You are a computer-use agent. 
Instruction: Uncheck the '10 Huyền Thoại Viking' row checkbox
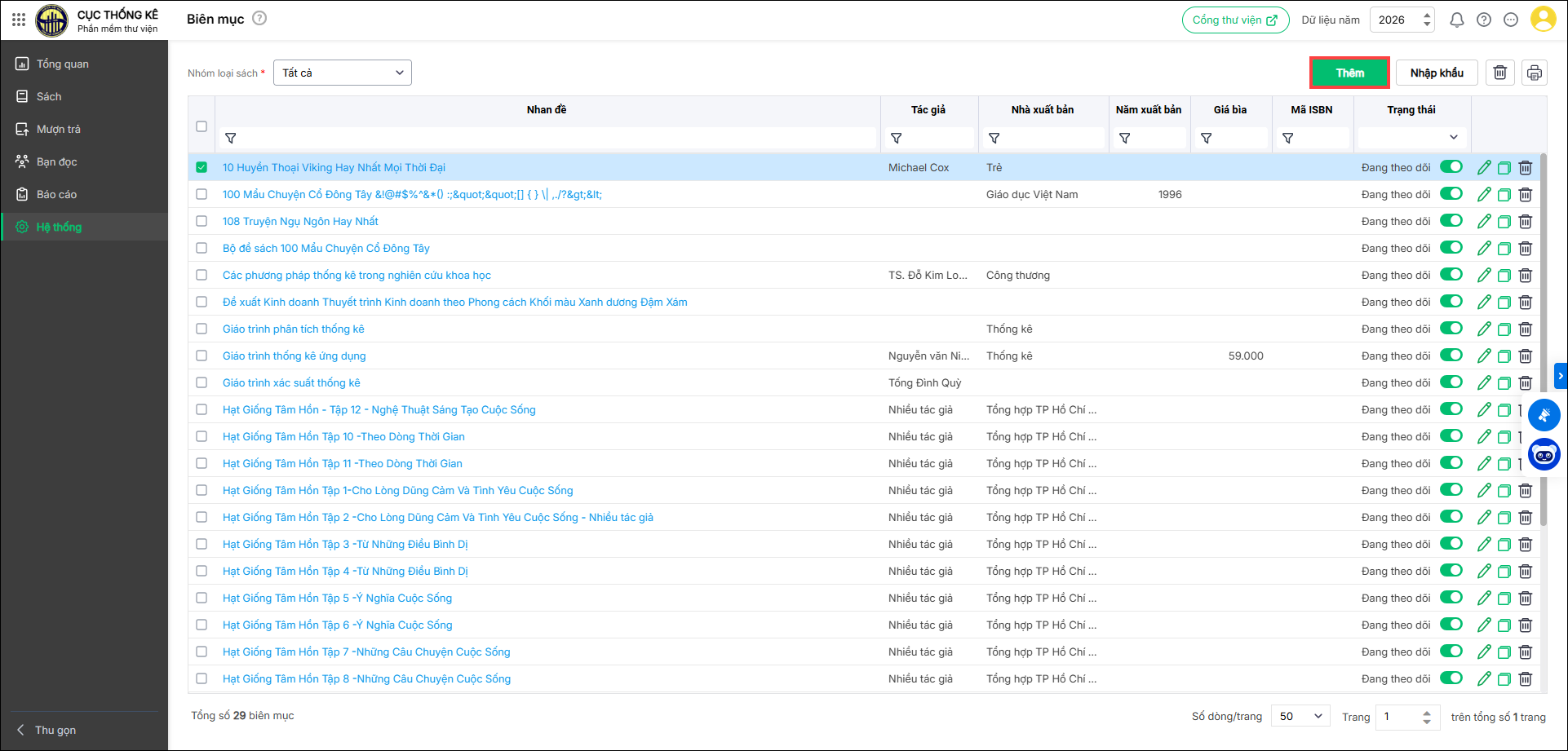click(x=202, y=167)
